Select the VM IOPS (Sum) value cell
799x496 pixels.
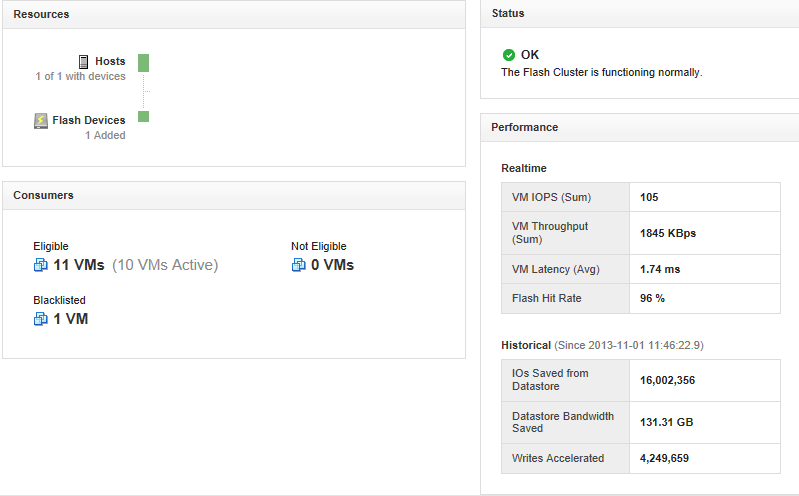click(705, 197)
